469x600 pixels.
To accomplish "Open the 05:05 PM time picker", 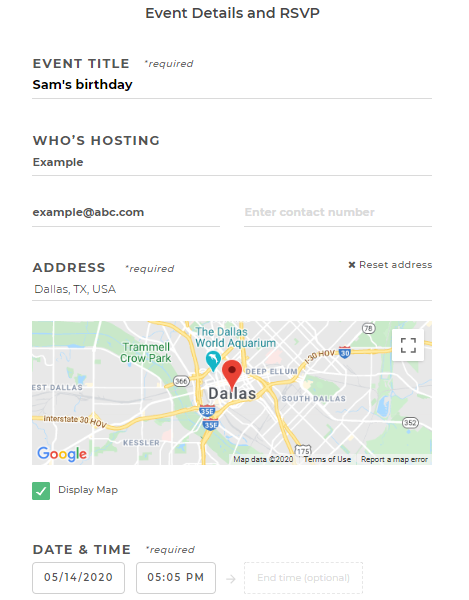I will click(x=176, y=577).
